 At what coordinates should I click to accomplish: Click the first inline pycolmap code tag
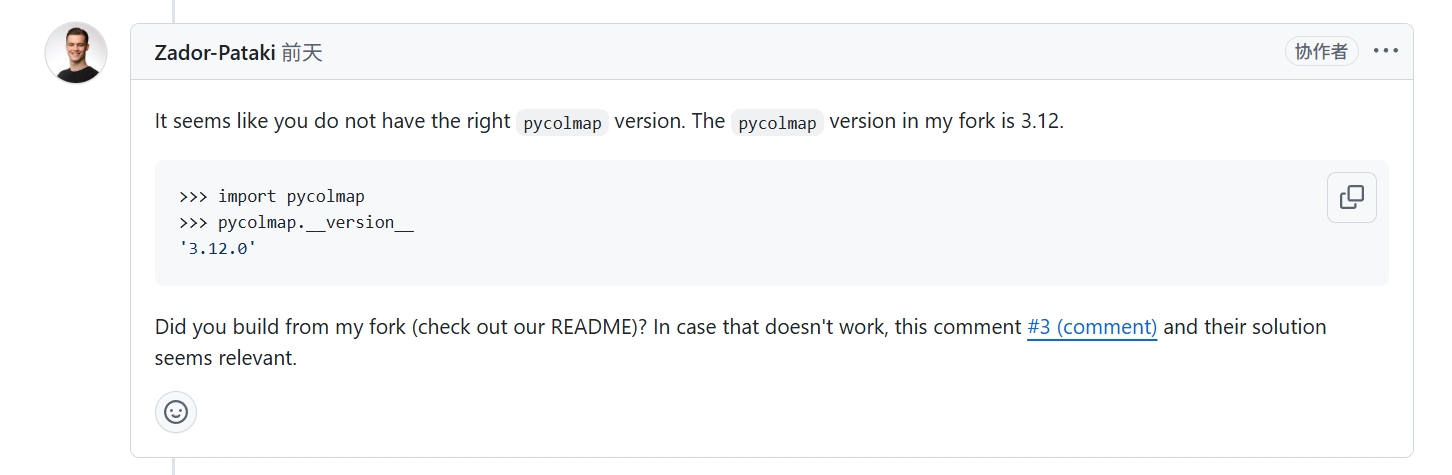(x=562, y=123)
